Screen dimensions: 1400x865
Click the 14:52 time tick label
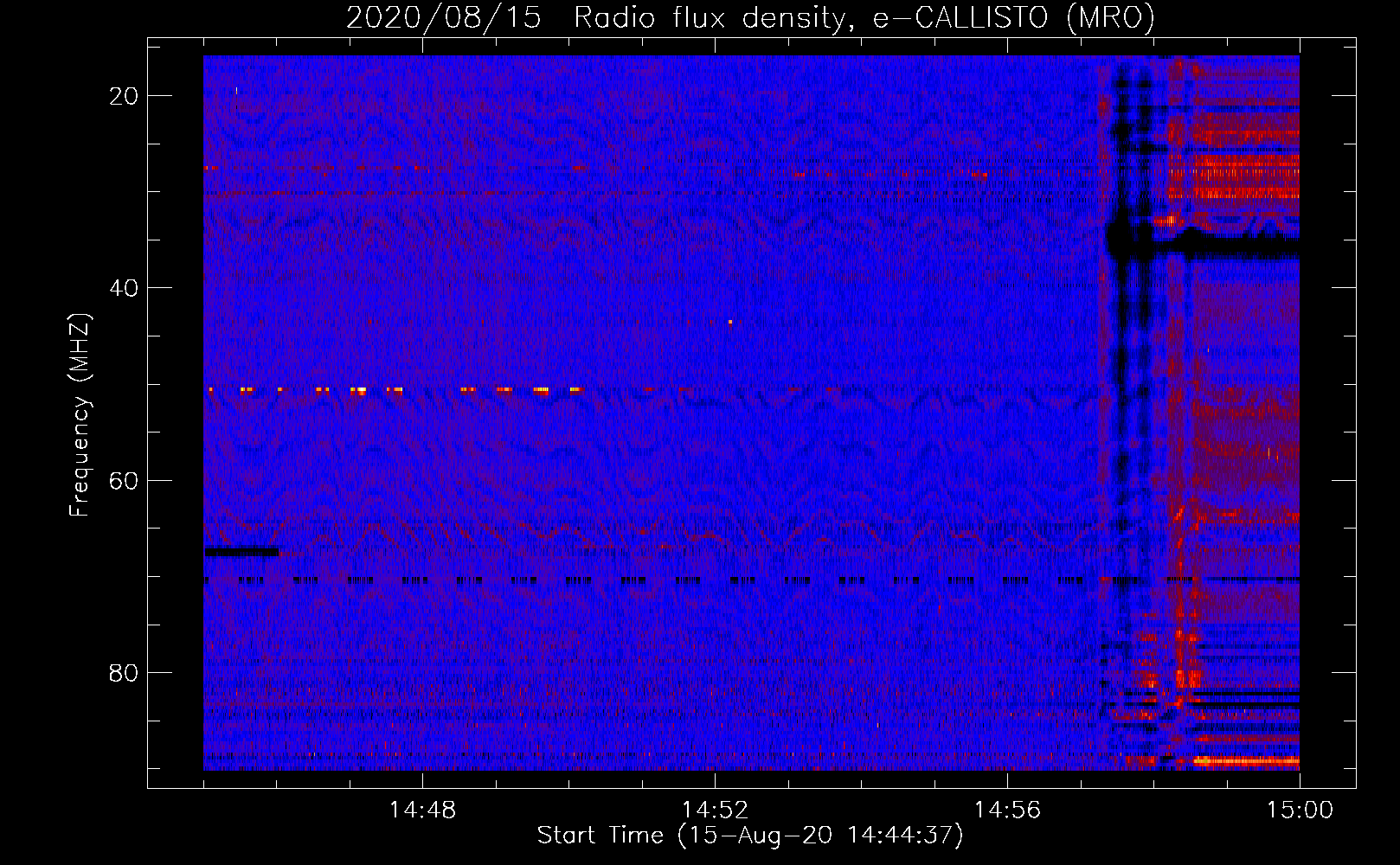point(715,811)
